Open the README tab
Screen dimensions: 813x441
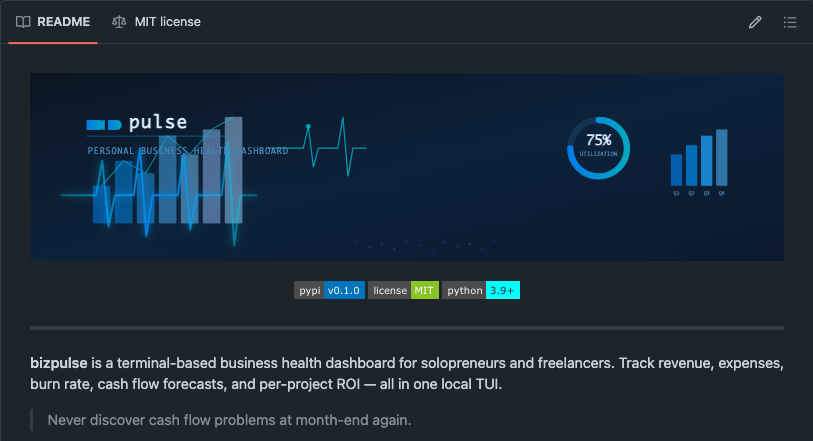point(53,22)
